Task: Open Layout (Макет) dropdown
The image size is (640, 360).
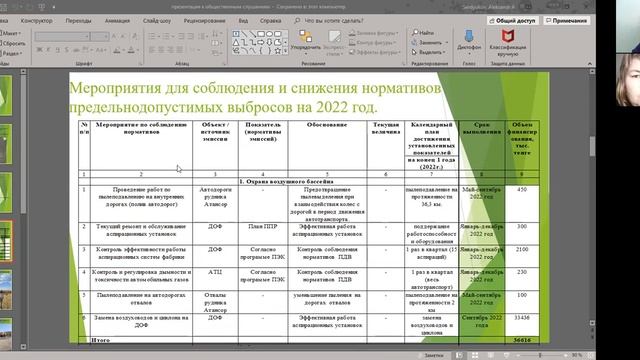Action: pos(11,33)
